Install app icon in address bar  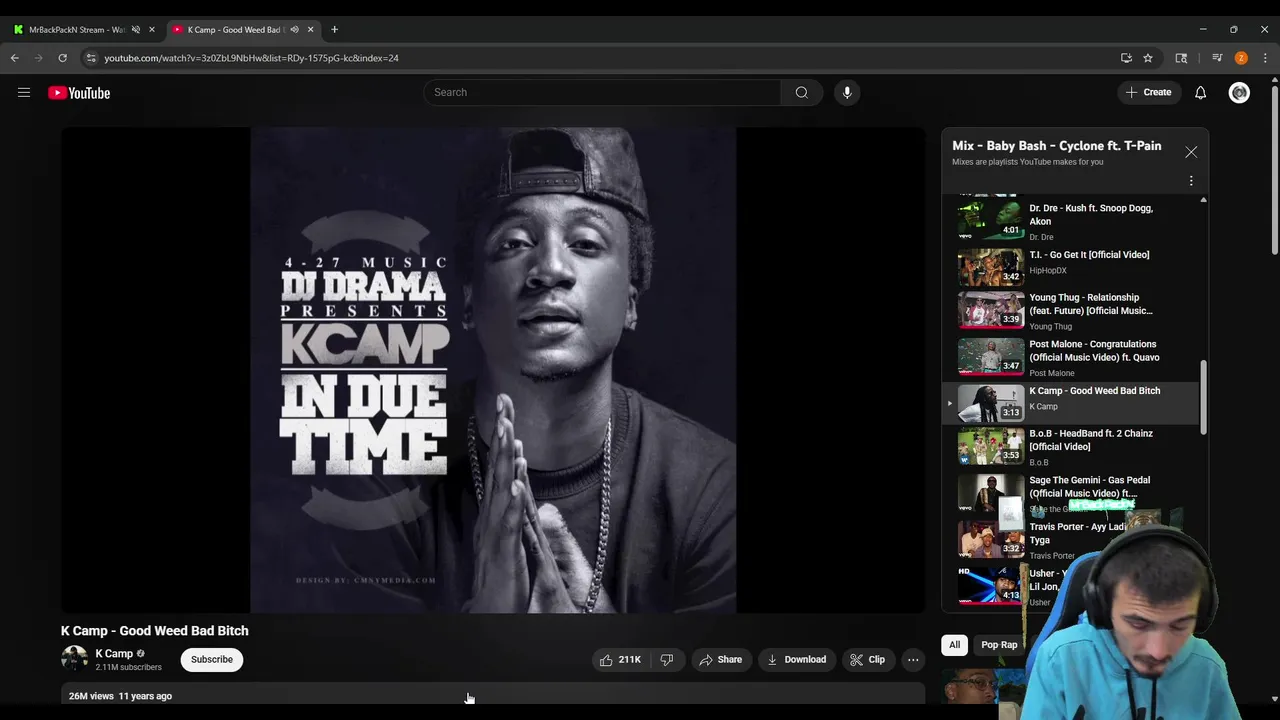pos(1126,58)
